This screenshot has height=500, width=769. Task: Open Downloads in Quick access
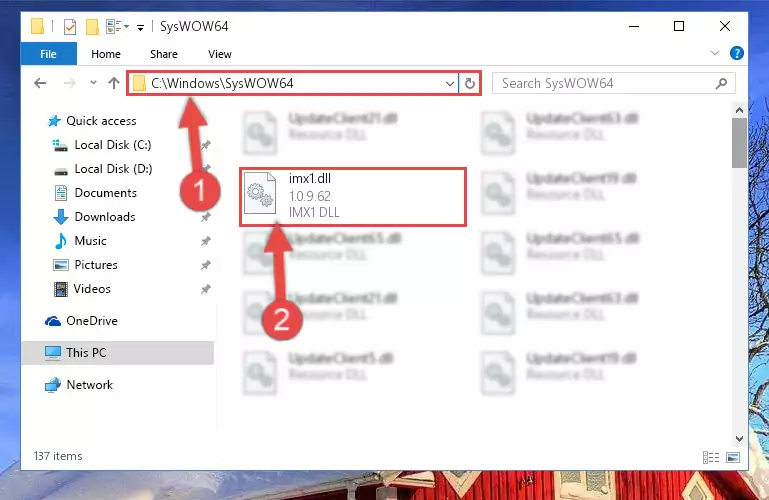pyautogui.click(x=105, y=217)
